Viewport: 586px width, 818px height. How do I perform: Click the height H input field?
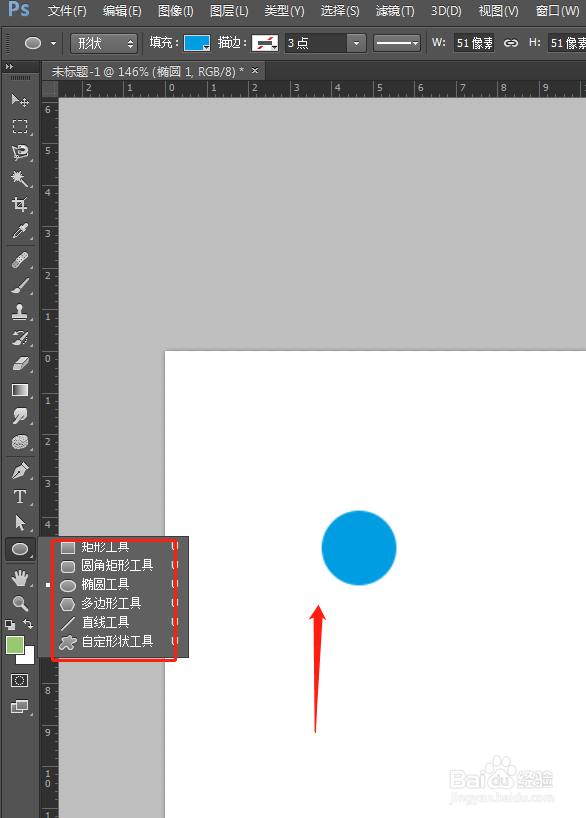pos(567,43)
